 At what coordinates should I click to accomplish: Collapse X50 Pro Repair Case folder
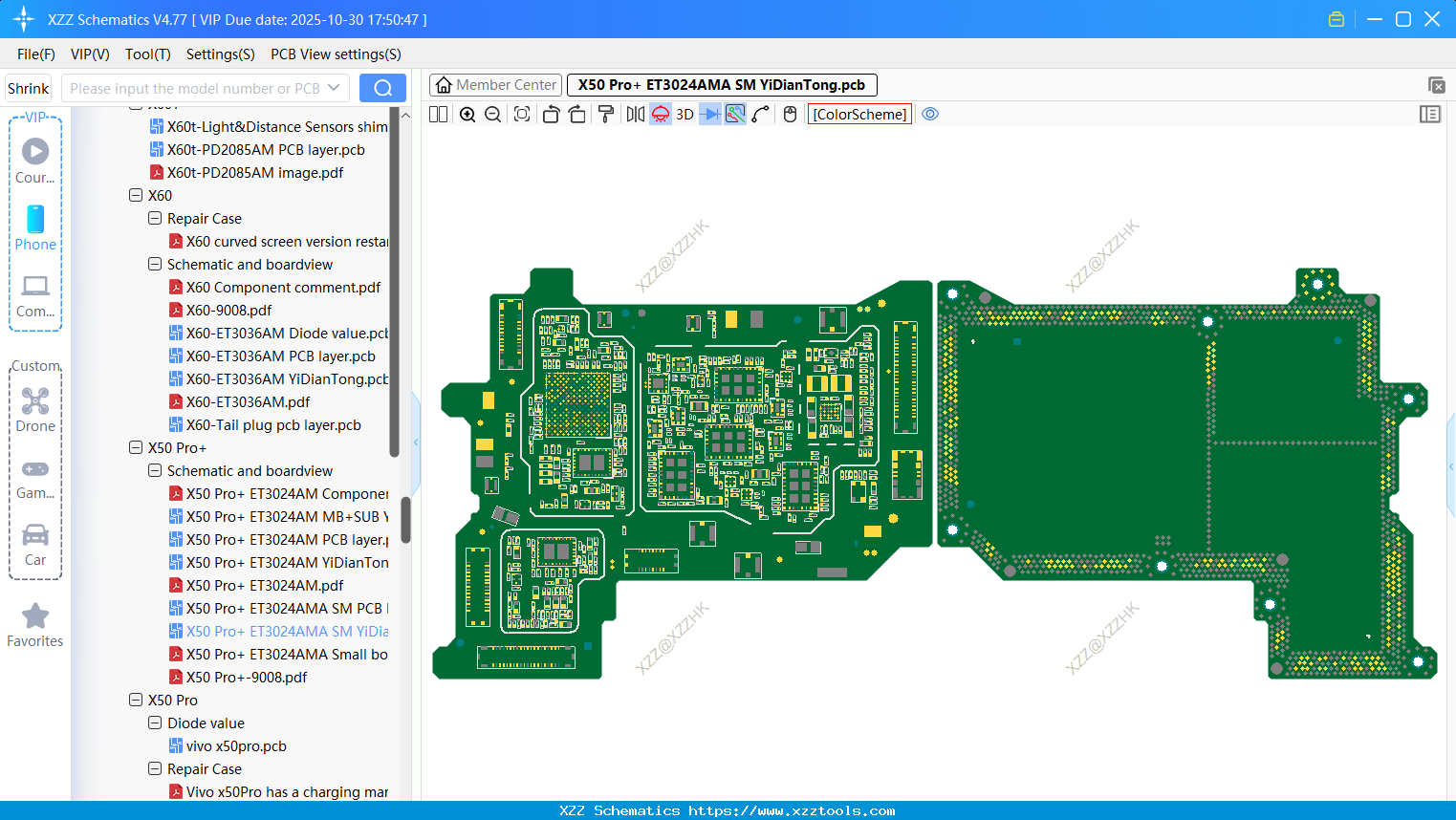(155, 769)
